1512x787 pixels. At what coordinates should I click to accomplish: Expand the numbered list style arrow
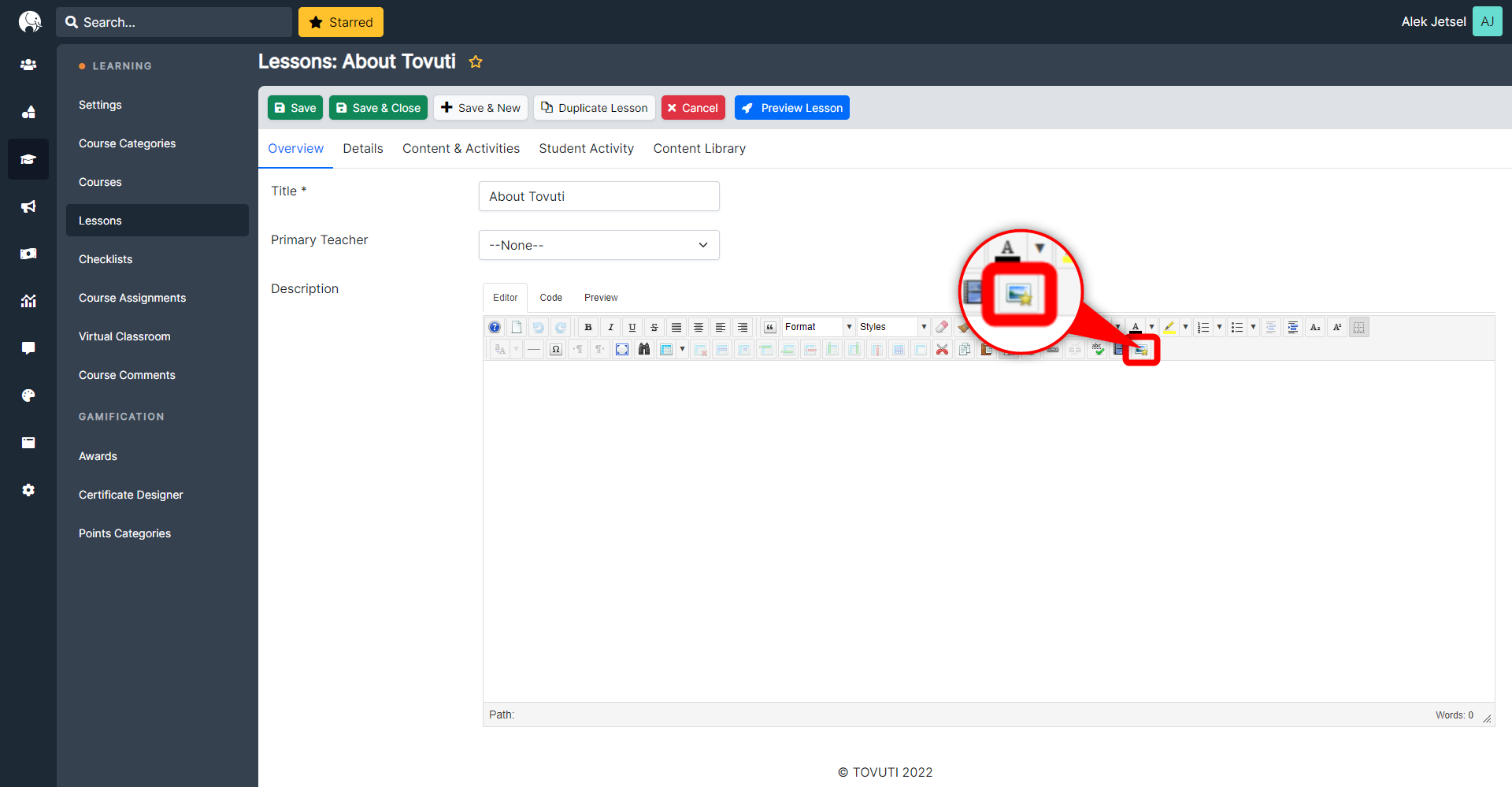pos(1219,327)
